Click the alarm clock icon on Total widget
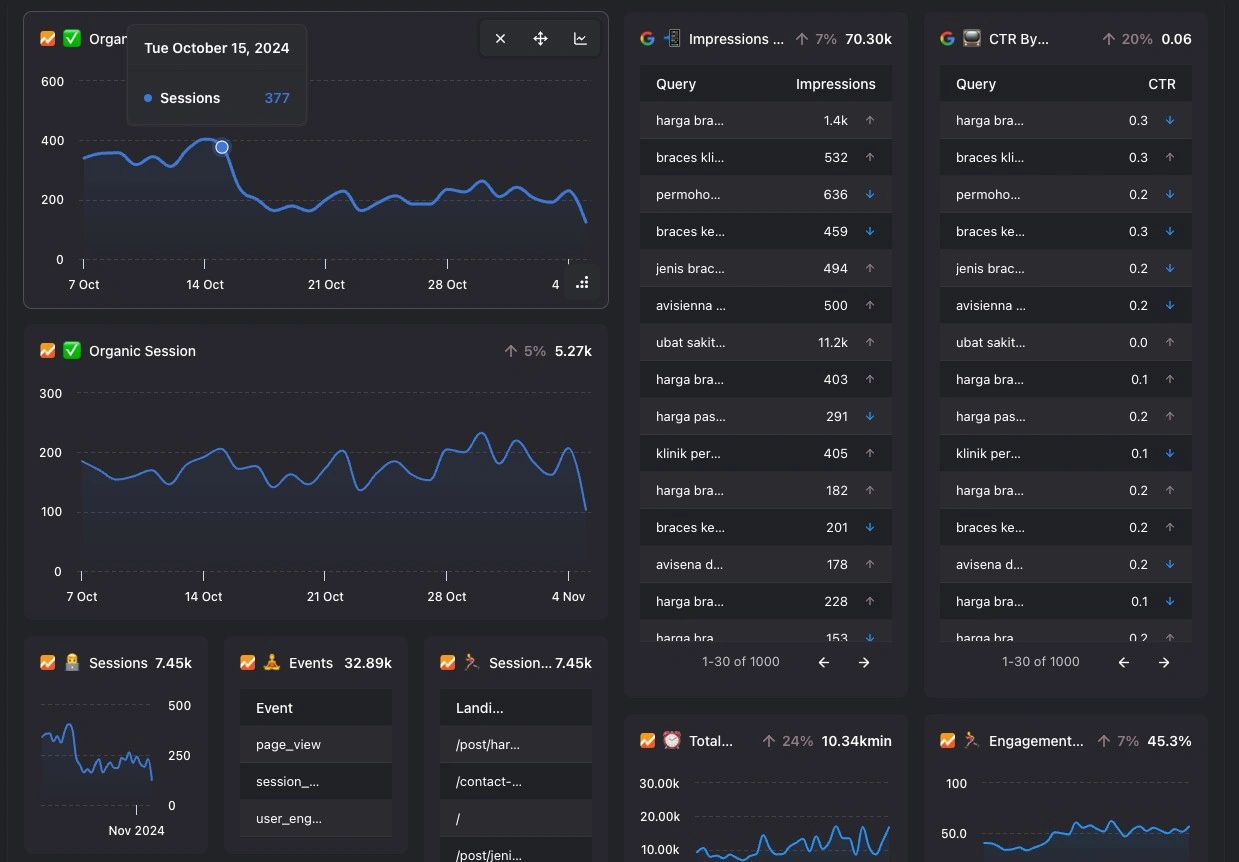This screenshot has width=1239, height=862. [x=672, y=741]
